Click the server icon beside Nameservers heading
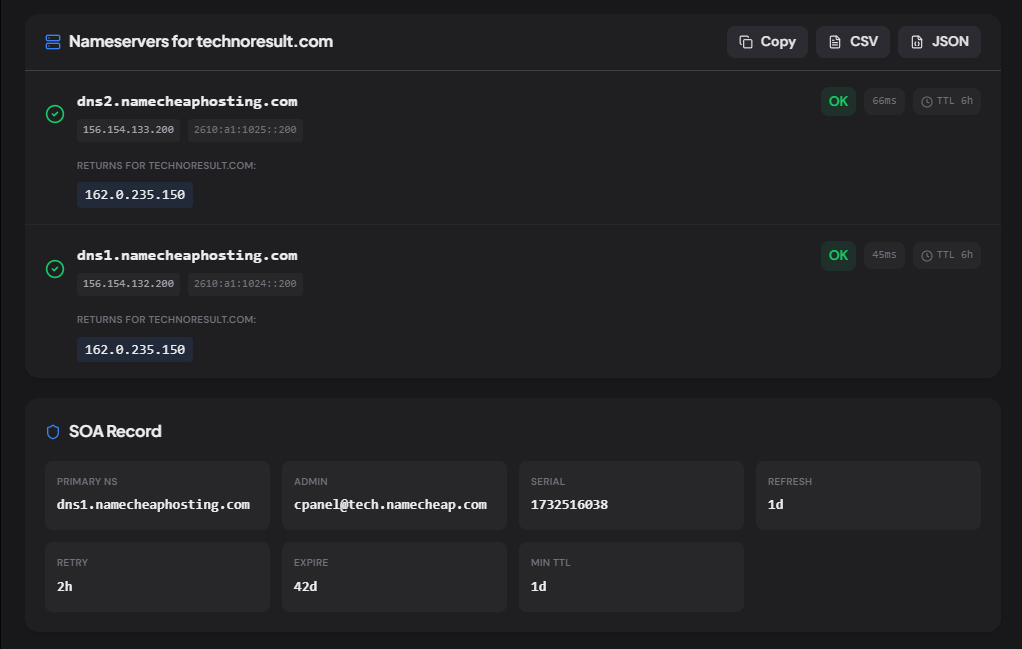 [x=53, y=42]
